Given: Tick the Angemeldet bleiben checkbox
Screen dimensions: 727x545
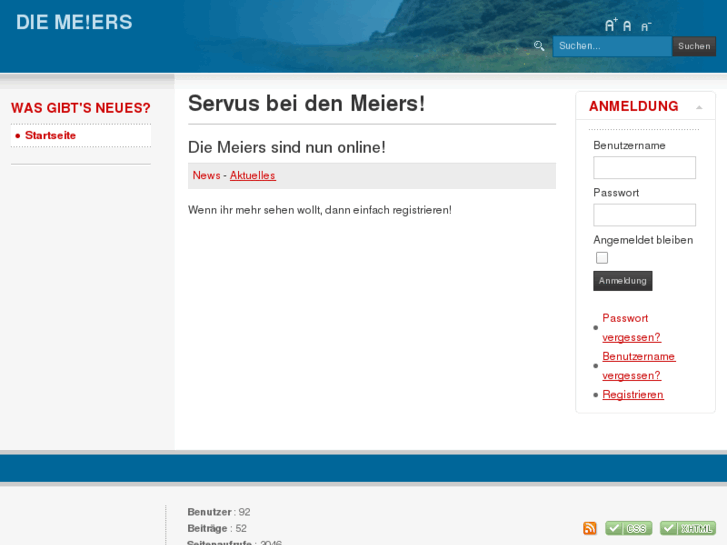Looking at the screenshot, I should click(602, 258).
